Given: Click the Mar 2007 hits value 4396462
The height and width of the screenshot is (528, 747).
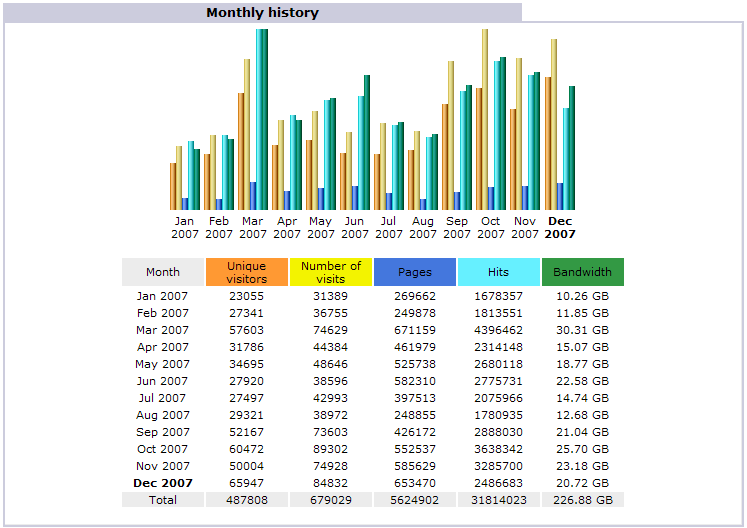Looking at the screenshot, I should (x=499, y=330).
